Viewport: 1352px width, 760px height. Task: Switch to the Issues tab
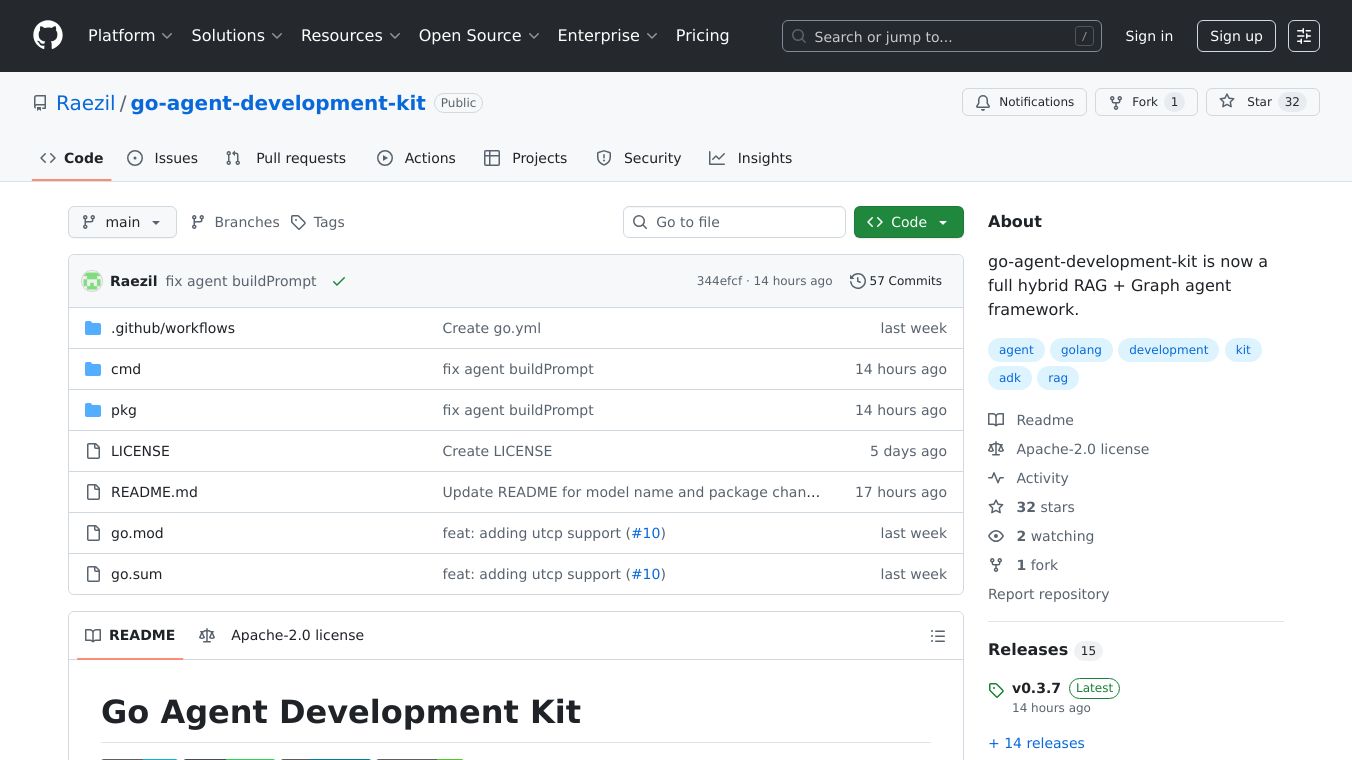tap(163, 158)
